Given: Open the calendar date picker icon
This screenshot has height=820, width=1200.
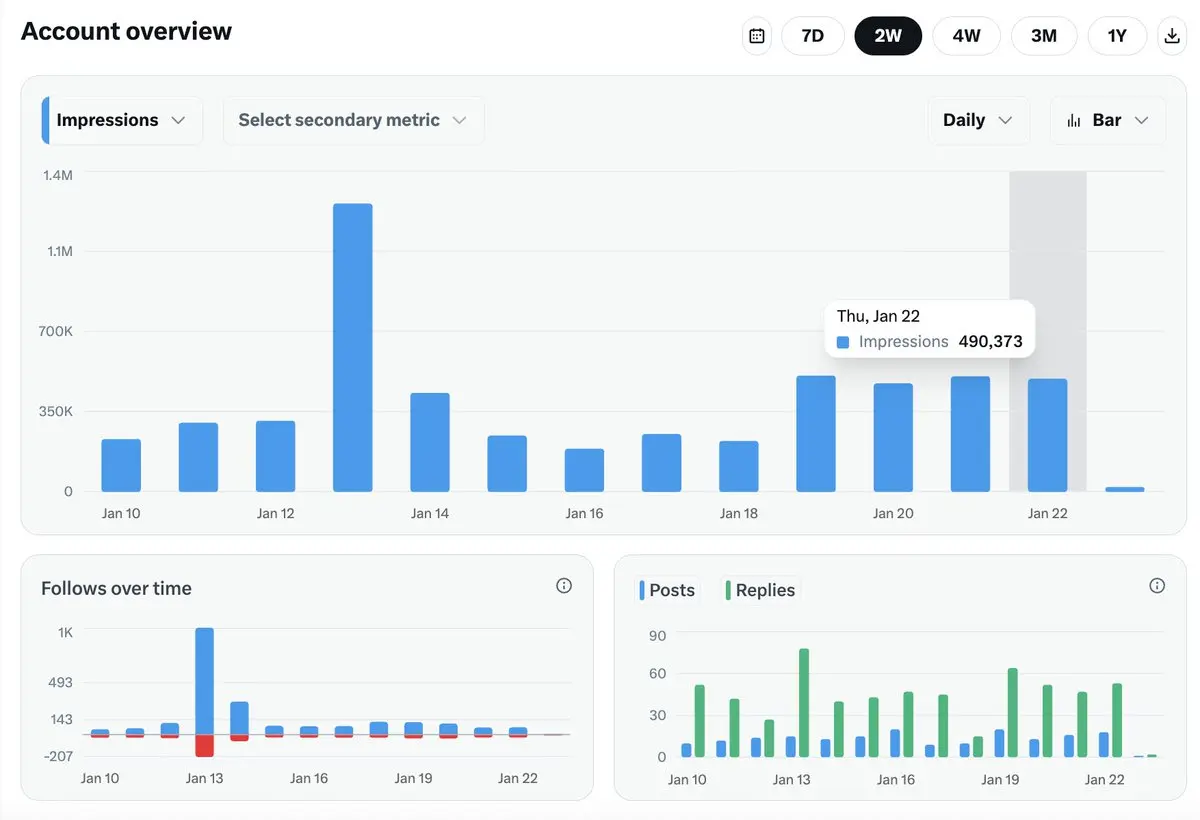Looking at the screenshot, I should pyautogui.click(x=757, y=36).
